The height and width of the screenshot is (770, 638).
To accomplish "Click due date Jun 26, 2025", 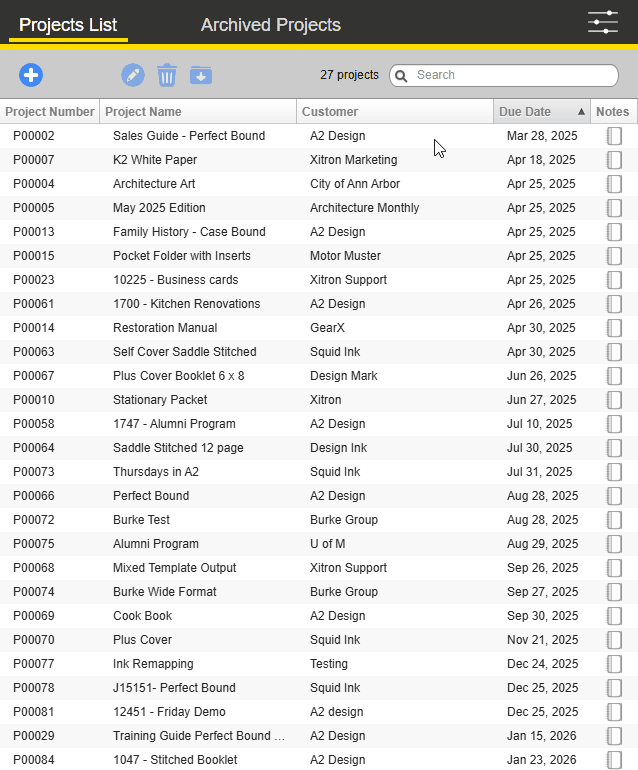I will point(542,376).
